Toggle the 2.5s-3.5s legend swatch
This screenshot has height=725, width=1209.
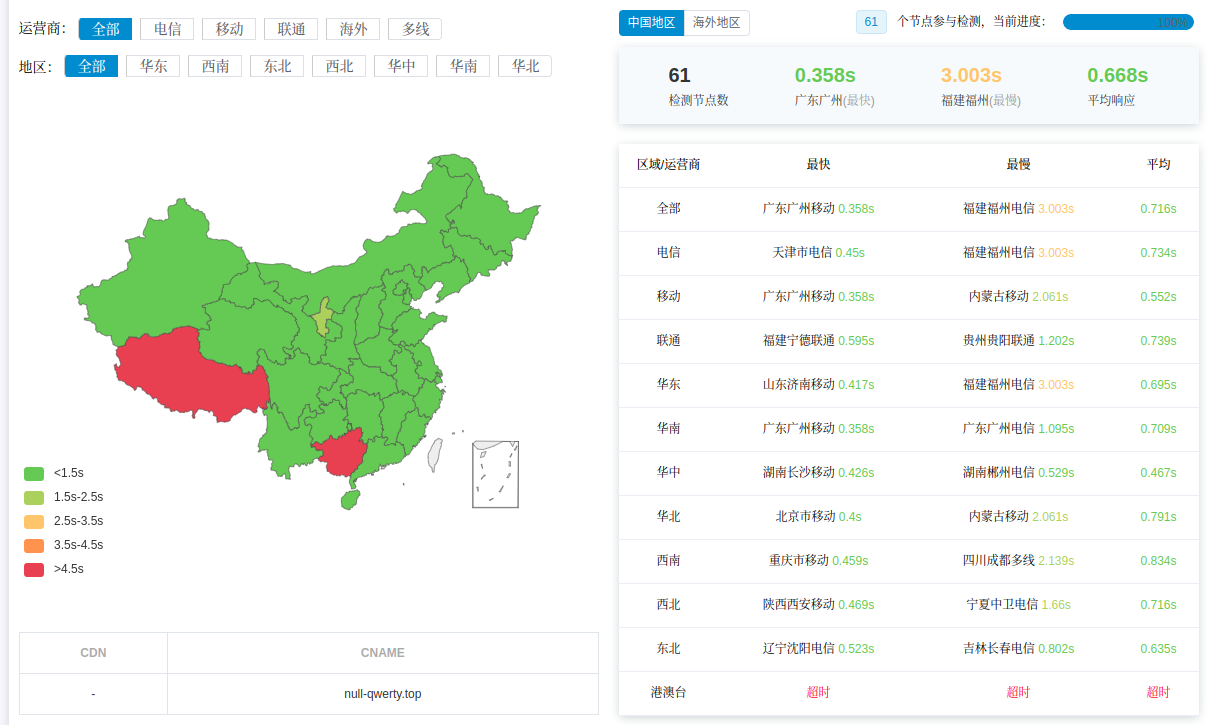pyautogui.click(x=34, y=521)
